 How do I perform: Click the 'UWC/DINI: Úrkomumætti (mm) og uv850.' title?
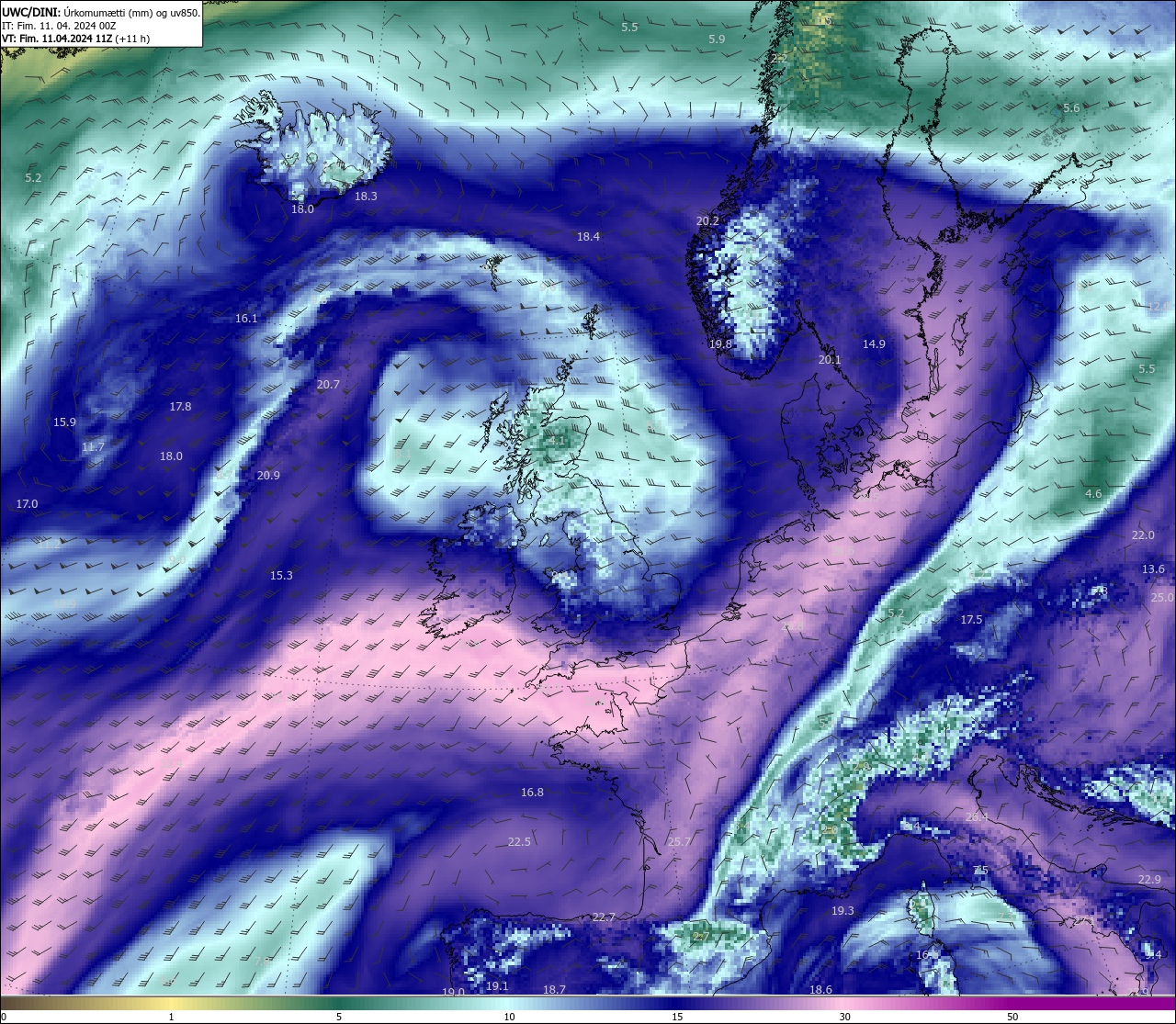point(101,12)
